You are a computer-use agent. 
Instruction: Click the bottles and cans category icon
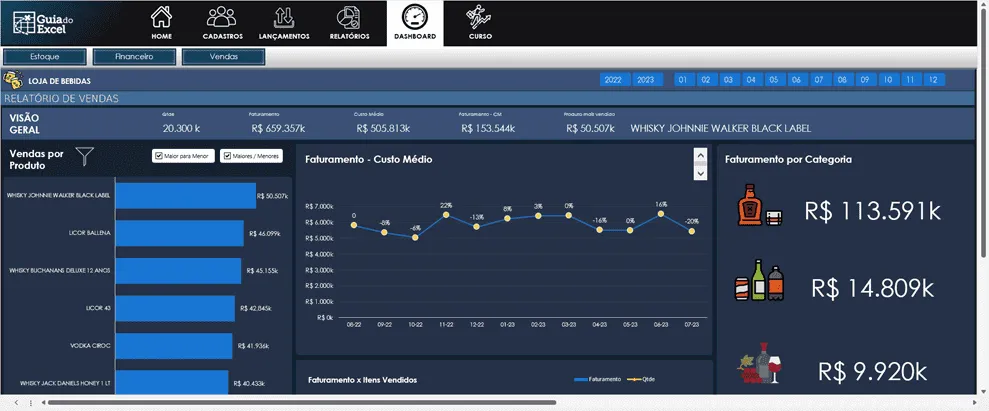tap(760, 281)
